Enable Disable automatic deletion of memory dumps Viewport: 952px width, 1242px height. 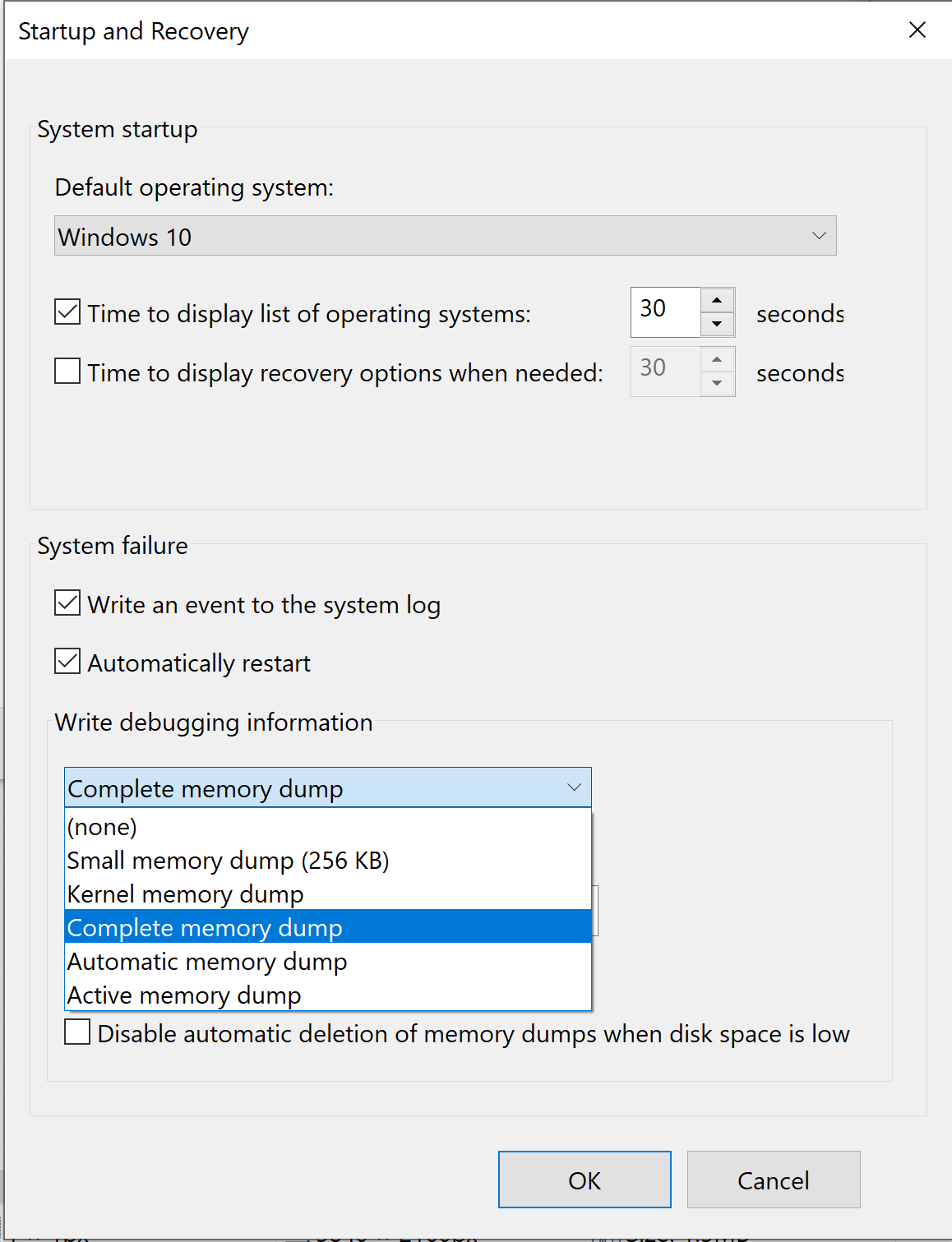click(x=76, y=1032)
